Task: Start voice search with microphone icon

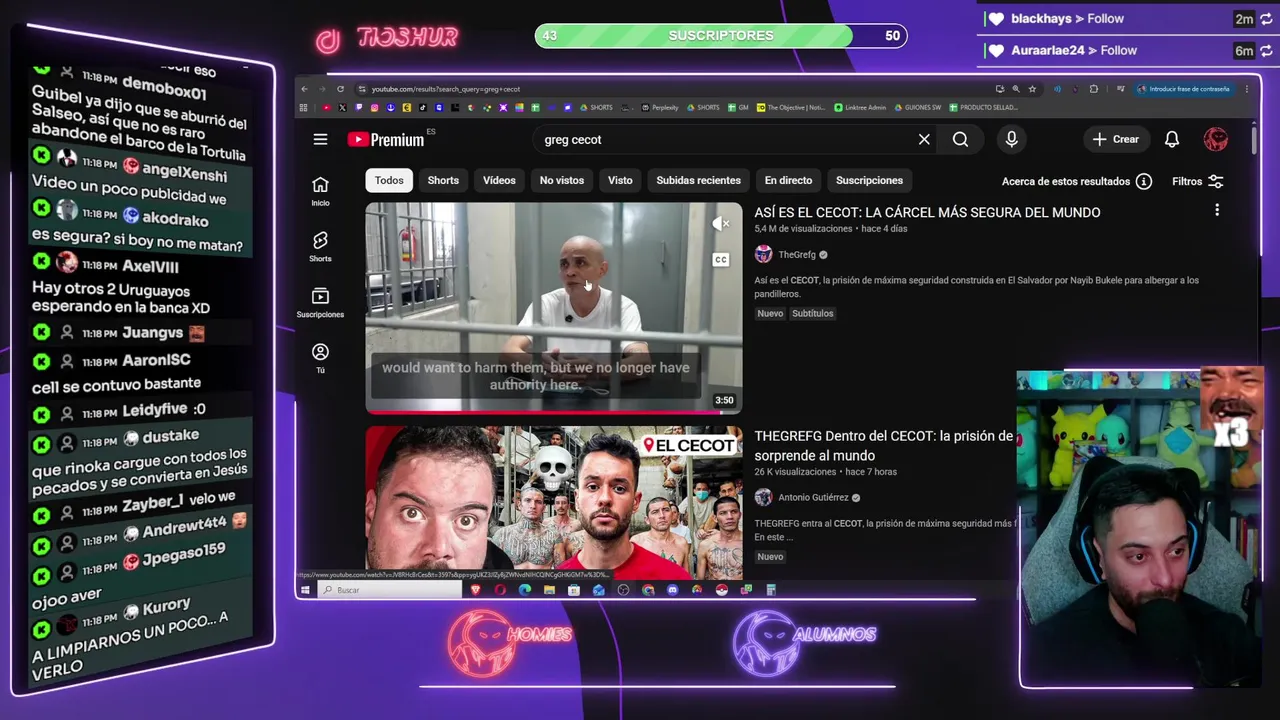Action: pyautogui.click(x=1011, y=139)
